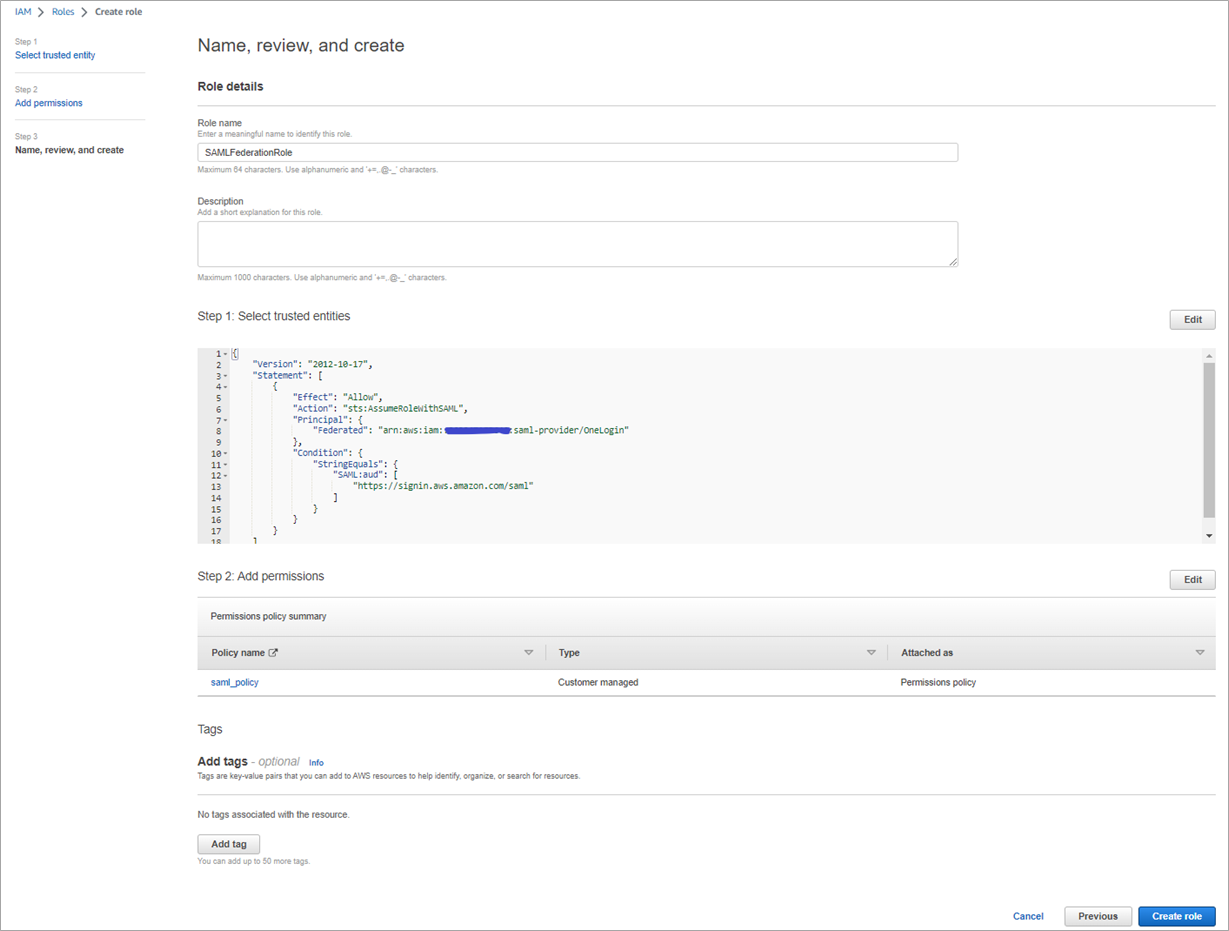1229x931 pixels.
Task: Sort by Type column arrow
Action: (871, 653)
